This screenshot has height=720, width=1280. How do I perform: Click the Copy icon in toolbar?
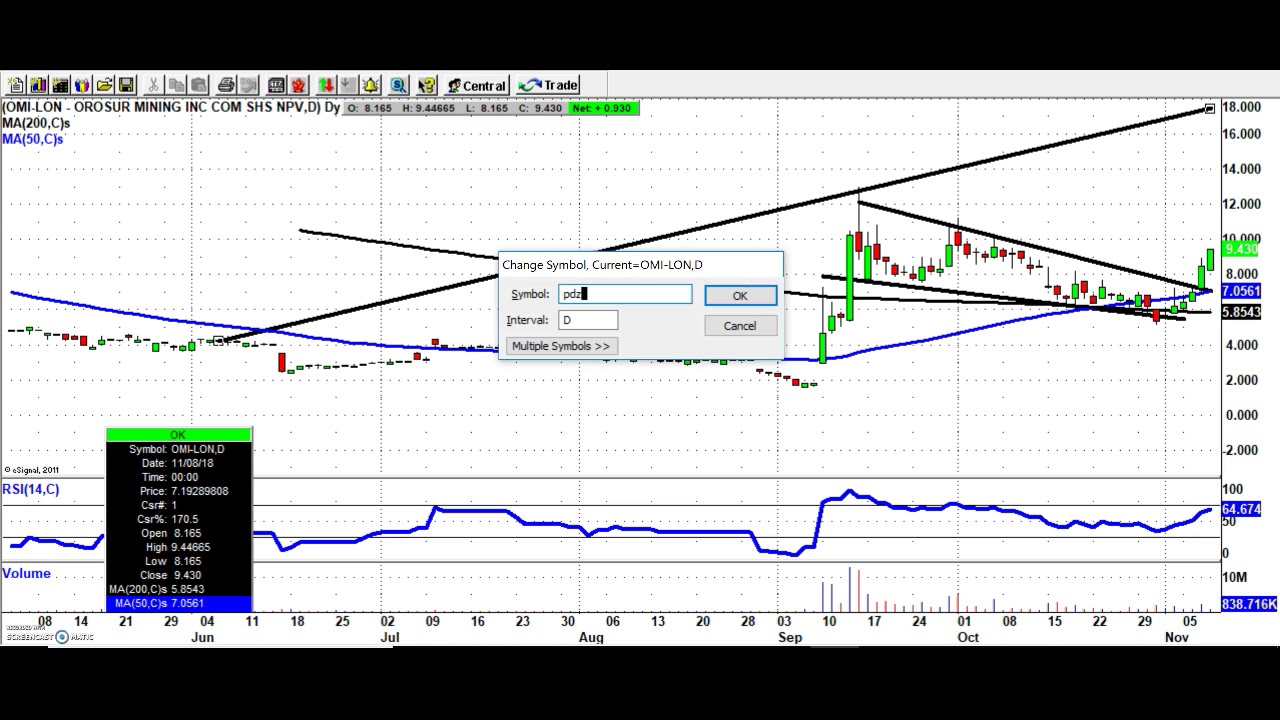click(176, 85)
